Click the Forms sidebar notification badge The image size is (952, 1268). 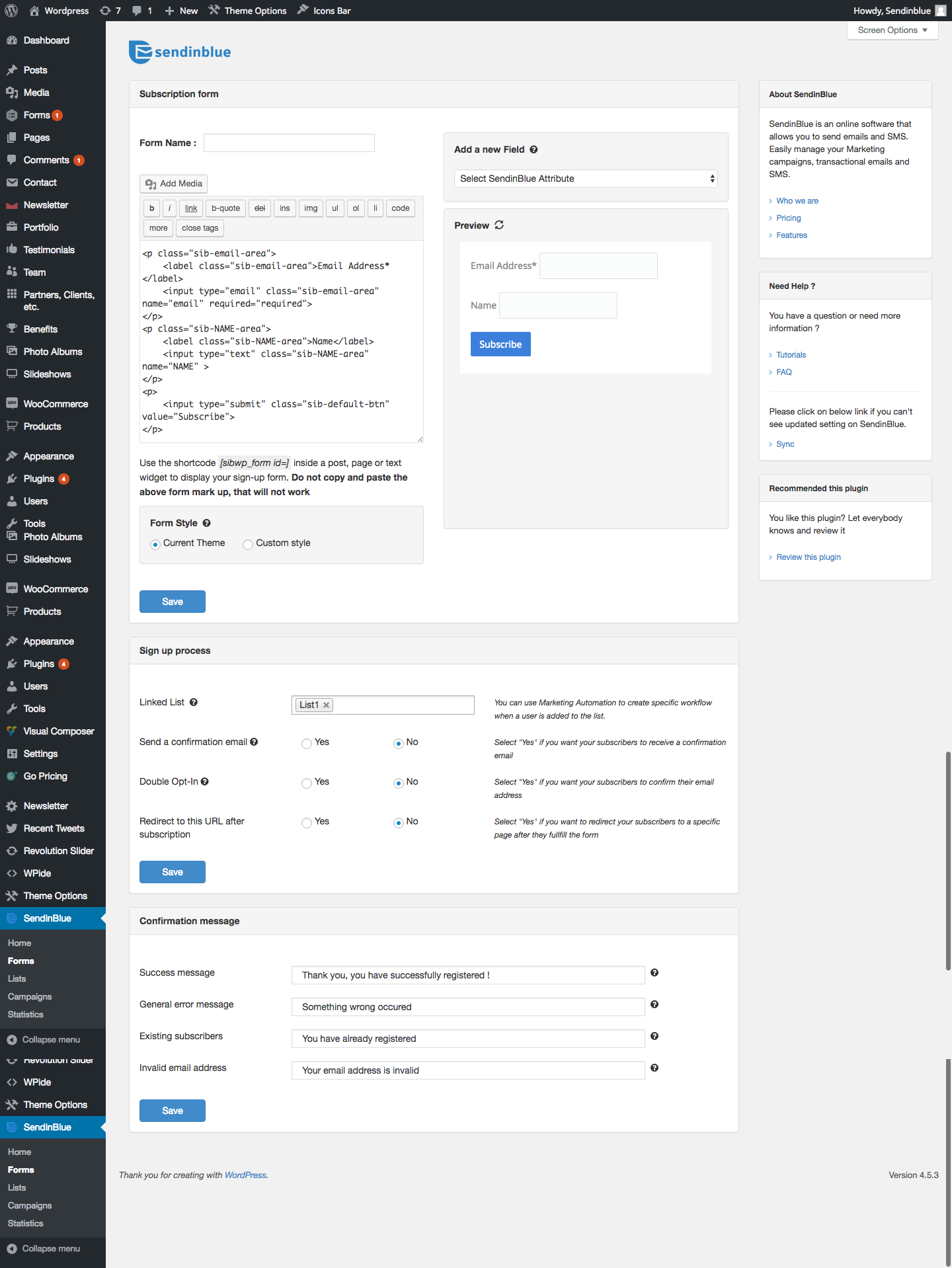coord(58,116)
